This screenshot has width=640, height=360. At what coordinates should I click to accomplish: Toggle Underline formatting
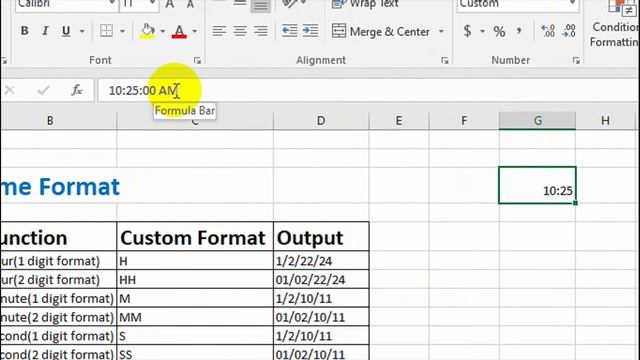(66, 31)
